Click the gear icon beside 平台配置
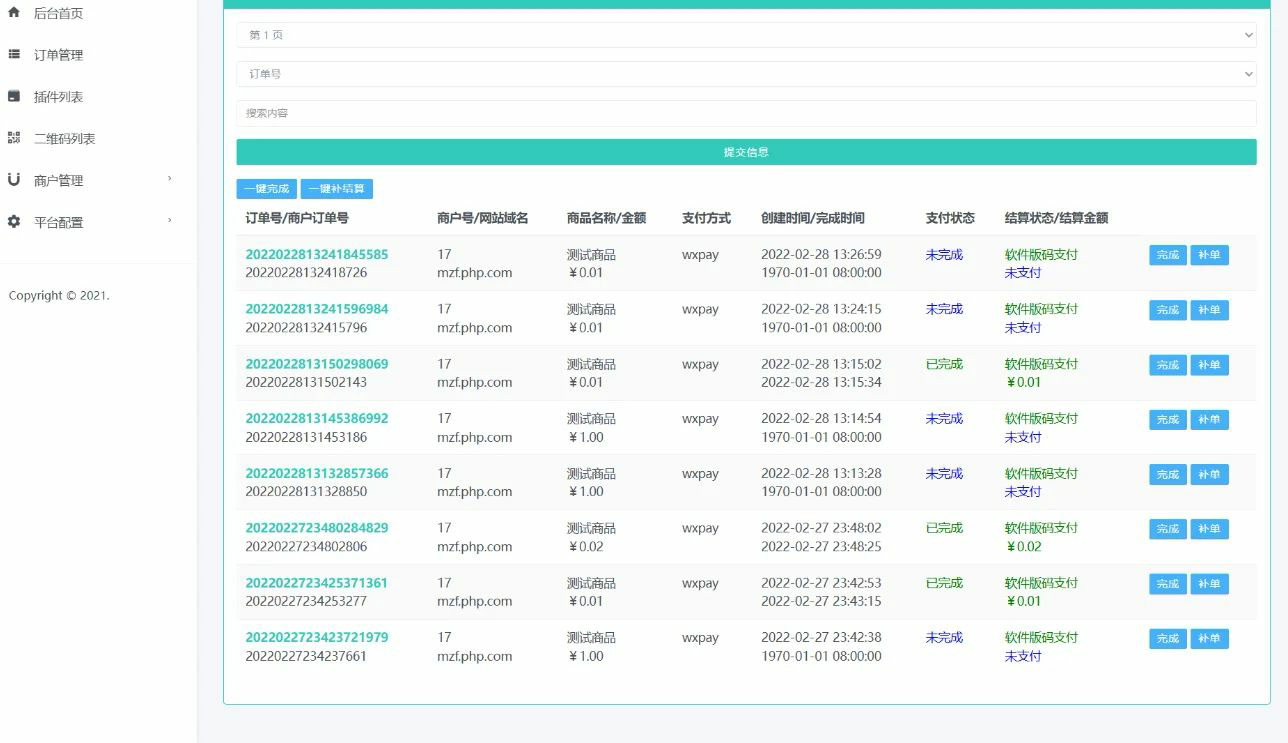This screenshot has width=1288, height=743. 14,222
